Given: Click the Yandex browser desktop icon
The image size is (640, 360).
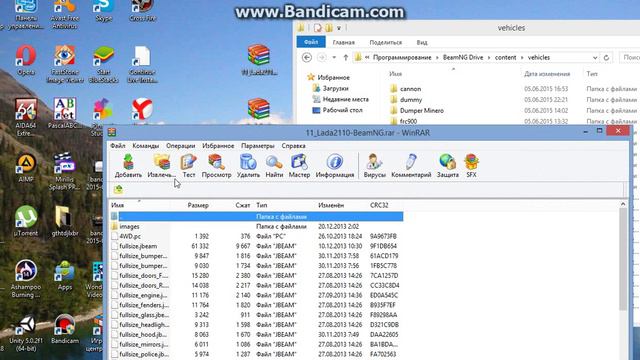Looking at the screenshot, I should click(142, 109).
